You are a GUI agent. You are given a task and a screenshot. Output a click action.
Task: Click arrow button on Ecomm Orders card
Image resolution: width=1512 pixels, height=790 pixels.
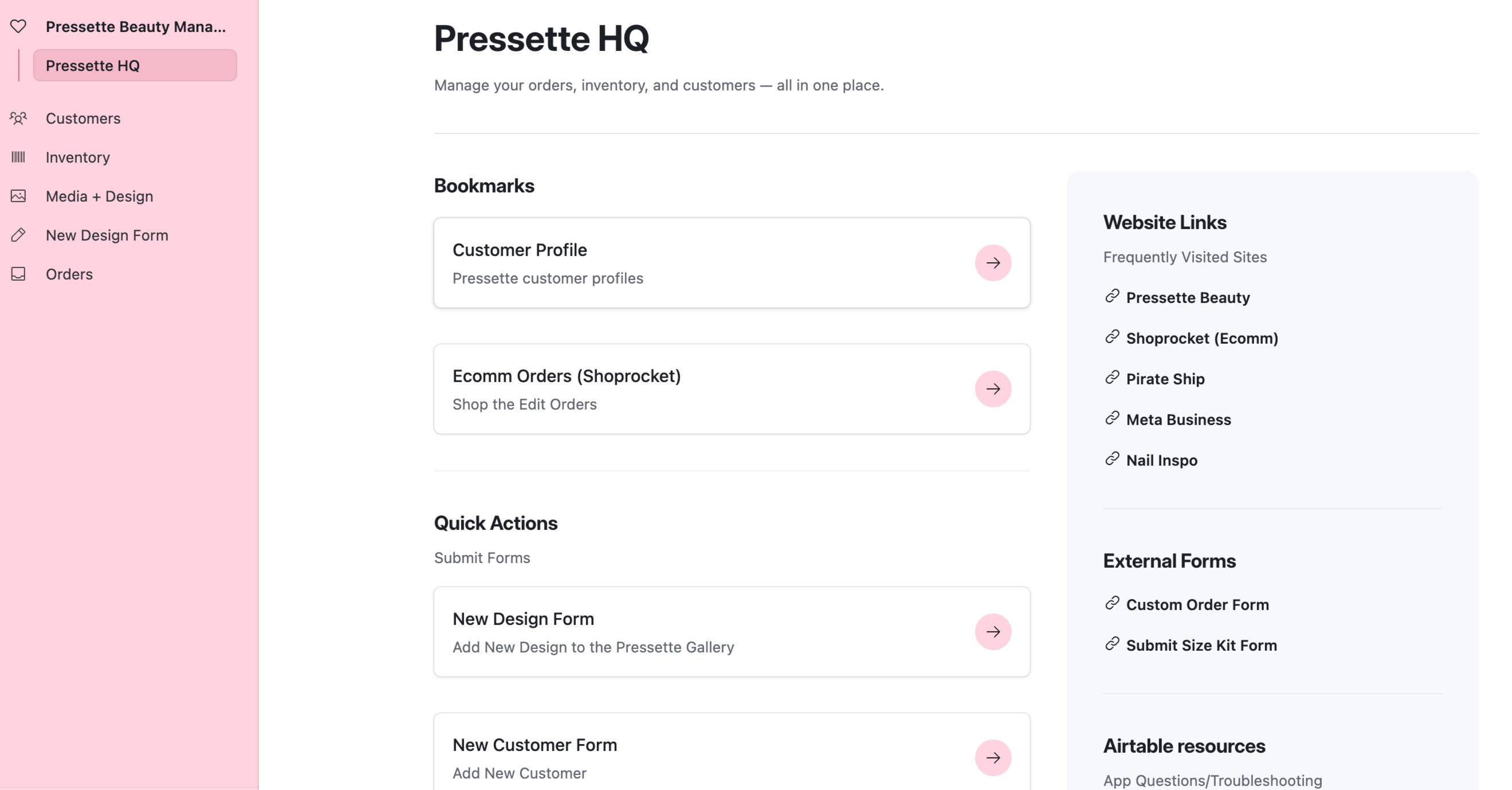coord(992,388)
